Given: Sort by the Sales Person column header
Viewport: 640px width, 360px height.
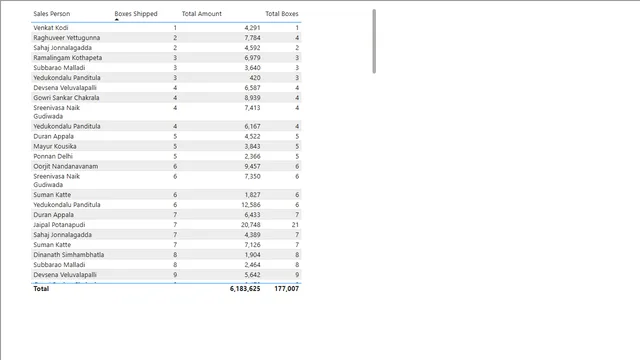Looking at the screenshot, I should click(x=52, y=13).
